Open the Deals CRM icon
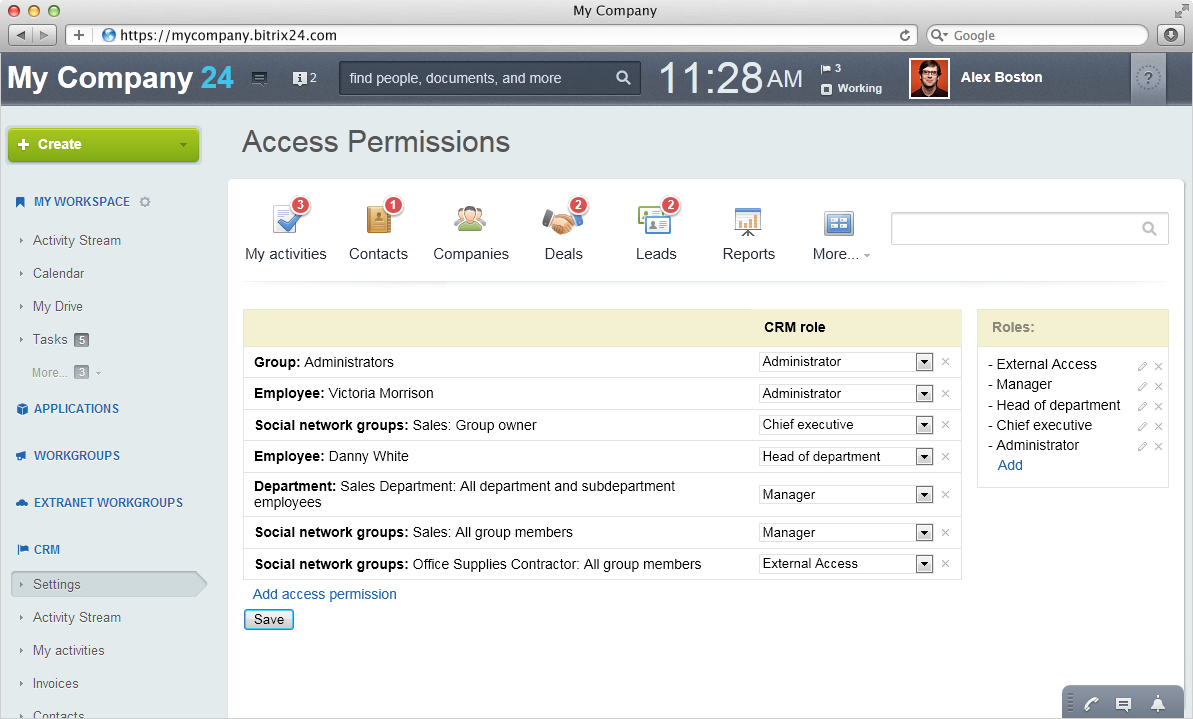This screenshot has width=1193, height=719. (563, 219)
